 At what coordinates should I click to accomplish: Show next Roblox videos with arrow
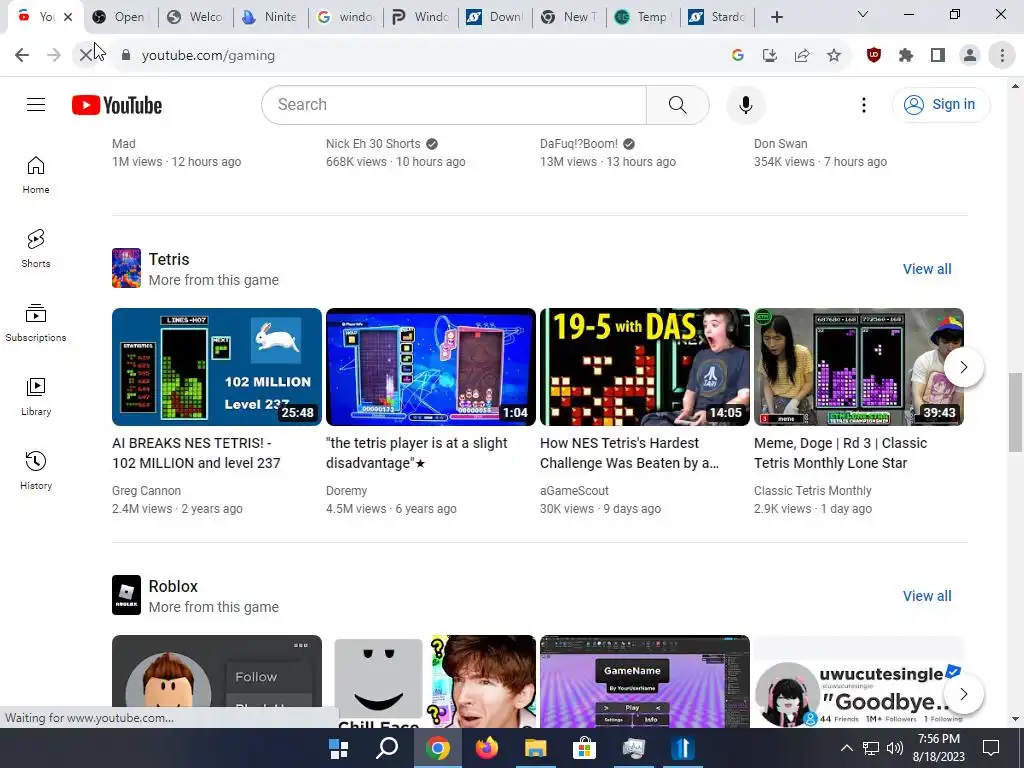[x=963, y=694]
